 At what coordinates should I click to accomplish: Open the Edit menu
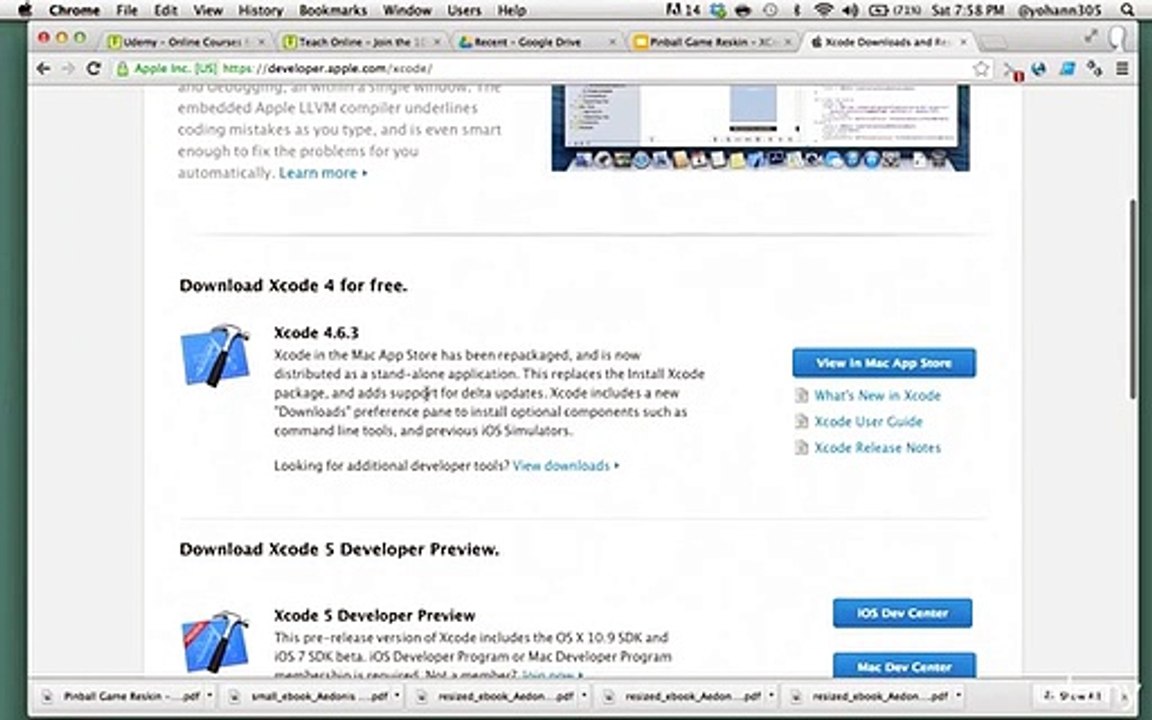click(166, 10)
